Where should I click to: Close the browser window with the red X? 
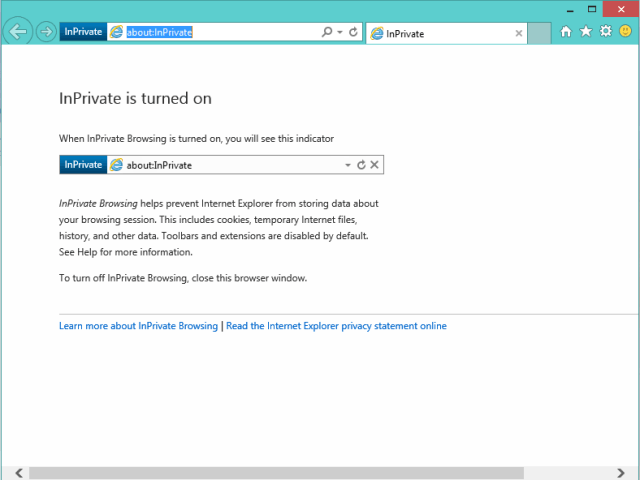tap(621, 9)
